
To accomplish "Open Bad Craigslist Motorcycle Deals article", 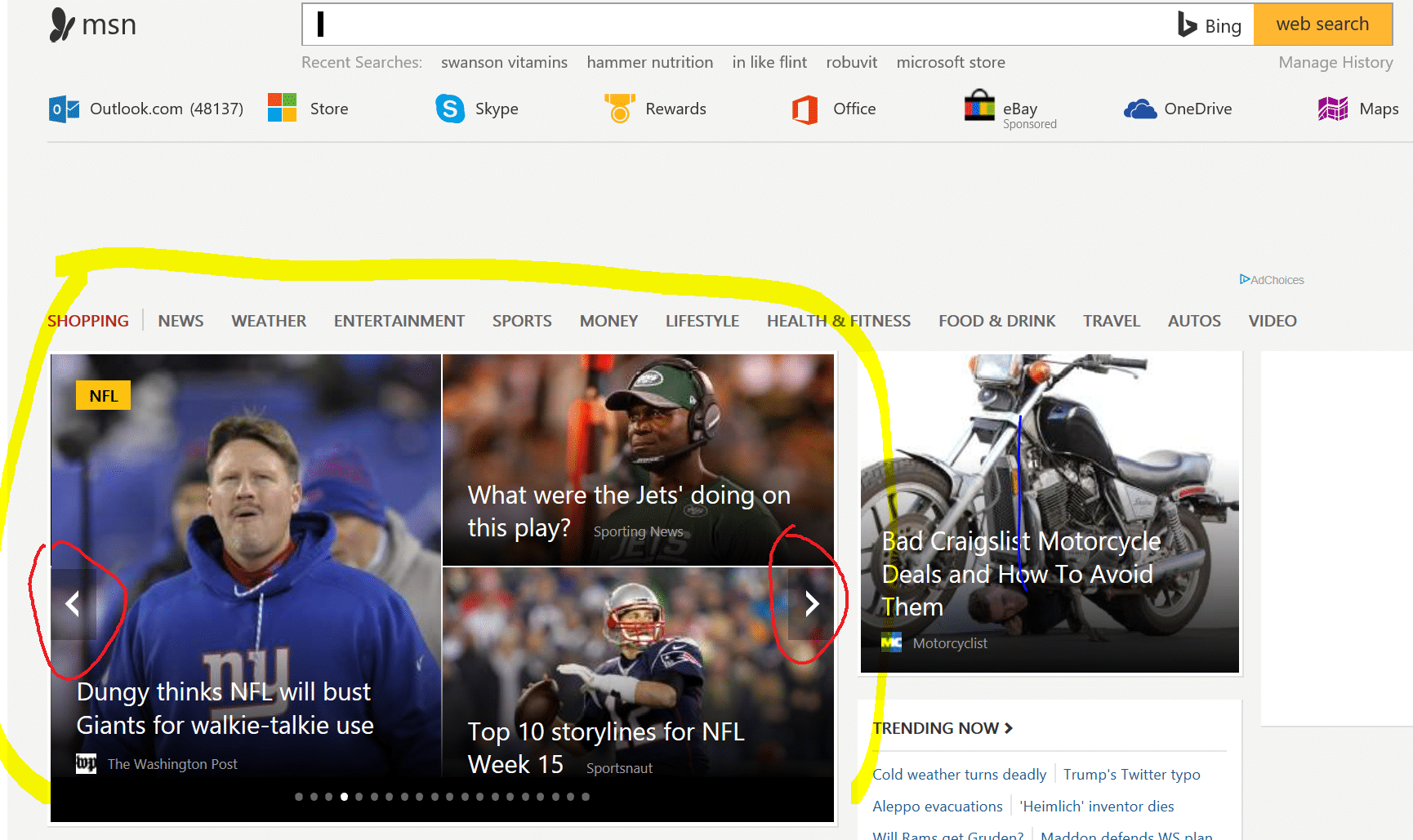I will pos(1021,574).
